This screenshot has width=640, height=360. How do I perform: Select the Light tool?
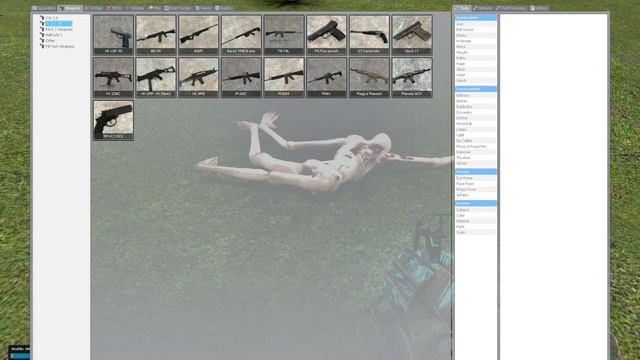pos(476,135)
